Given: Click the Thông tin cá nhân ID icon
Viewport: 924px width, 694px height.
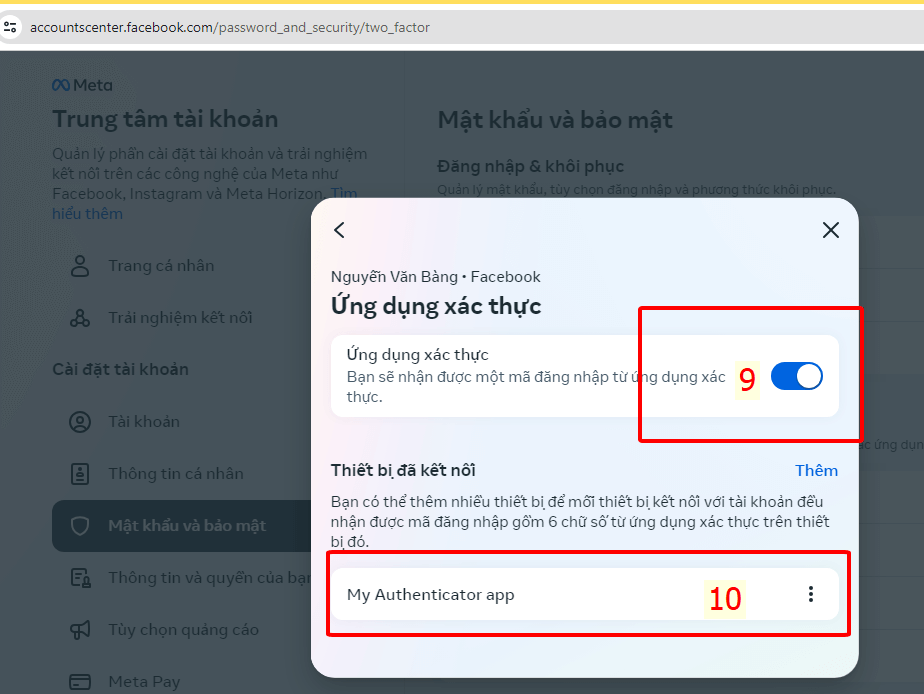Looking at the screenshot, I should coord(80,474).
